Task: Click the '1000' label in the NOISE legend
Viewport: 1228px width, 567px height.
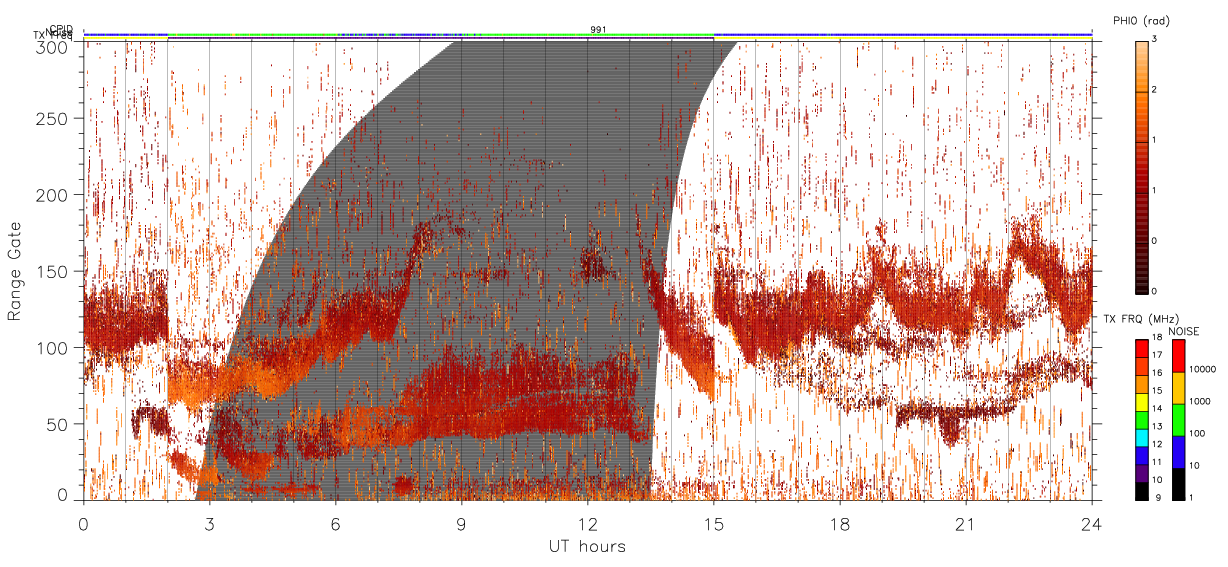Action: [x=1200, y=401]
